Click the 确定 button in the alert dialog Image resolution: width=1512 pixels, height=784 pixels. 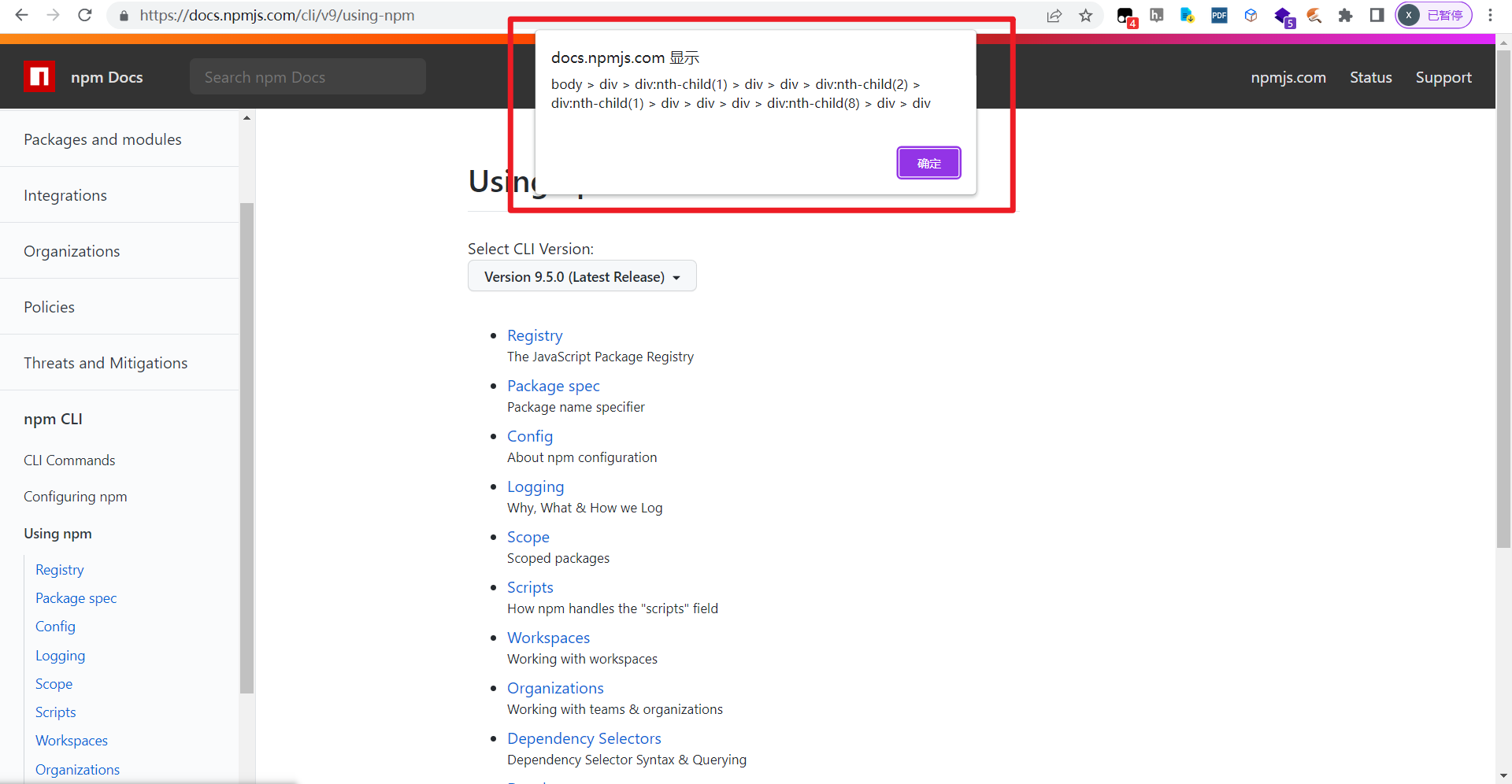[x=928, y=163]
